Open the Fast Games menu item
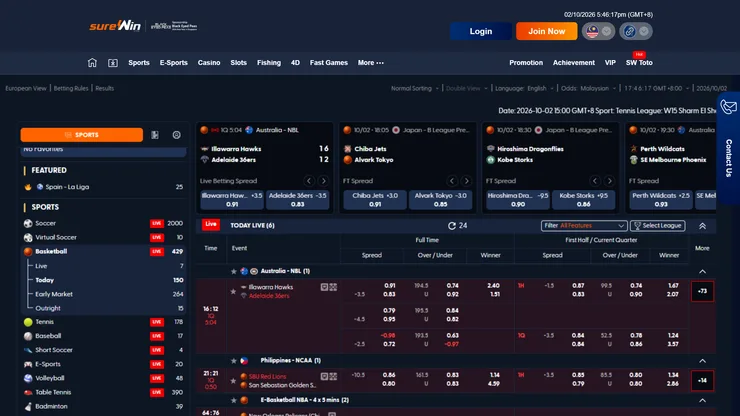Image resolution: width=740 pixels, height=416 pixels. tap(328, 63)
